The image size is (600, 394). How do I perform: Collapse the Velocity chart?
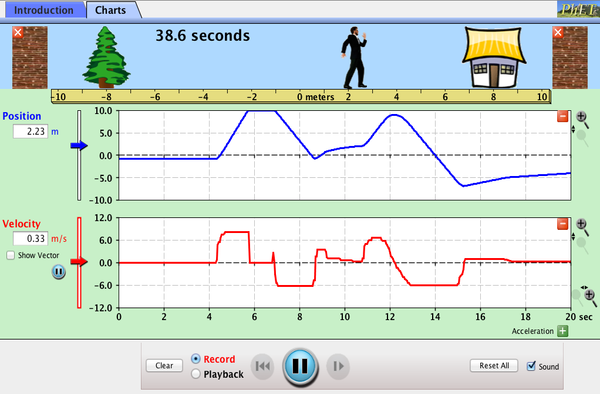[x=562, y=224]
